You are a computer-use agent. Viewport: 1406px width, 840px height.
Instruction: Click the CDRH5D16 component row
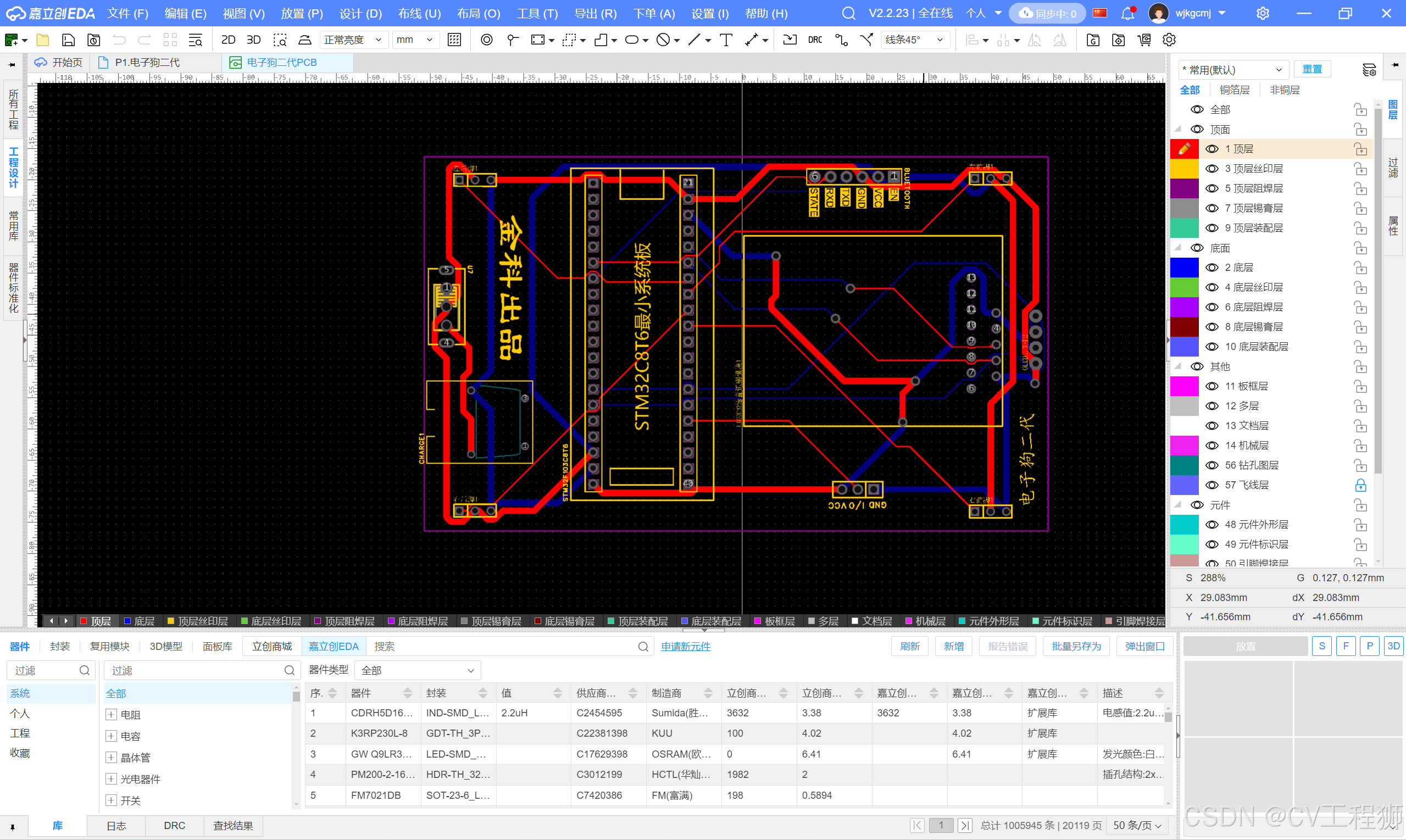click(x=736, y=713)
